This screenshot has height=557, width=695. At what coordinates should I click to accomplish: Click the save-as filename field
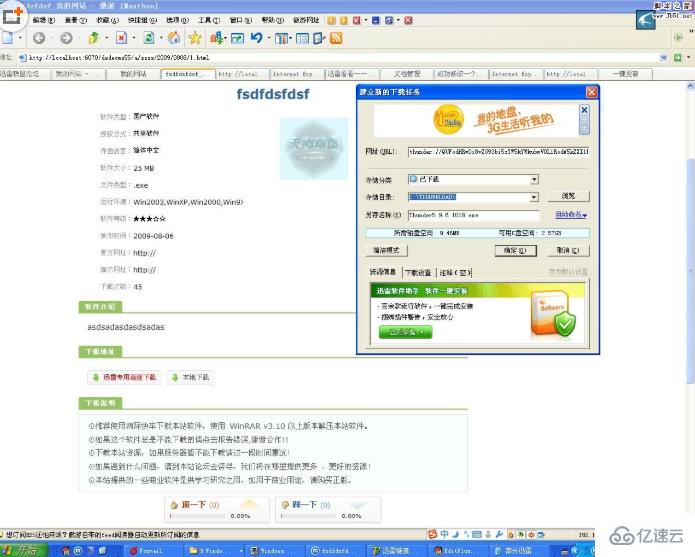474,215
